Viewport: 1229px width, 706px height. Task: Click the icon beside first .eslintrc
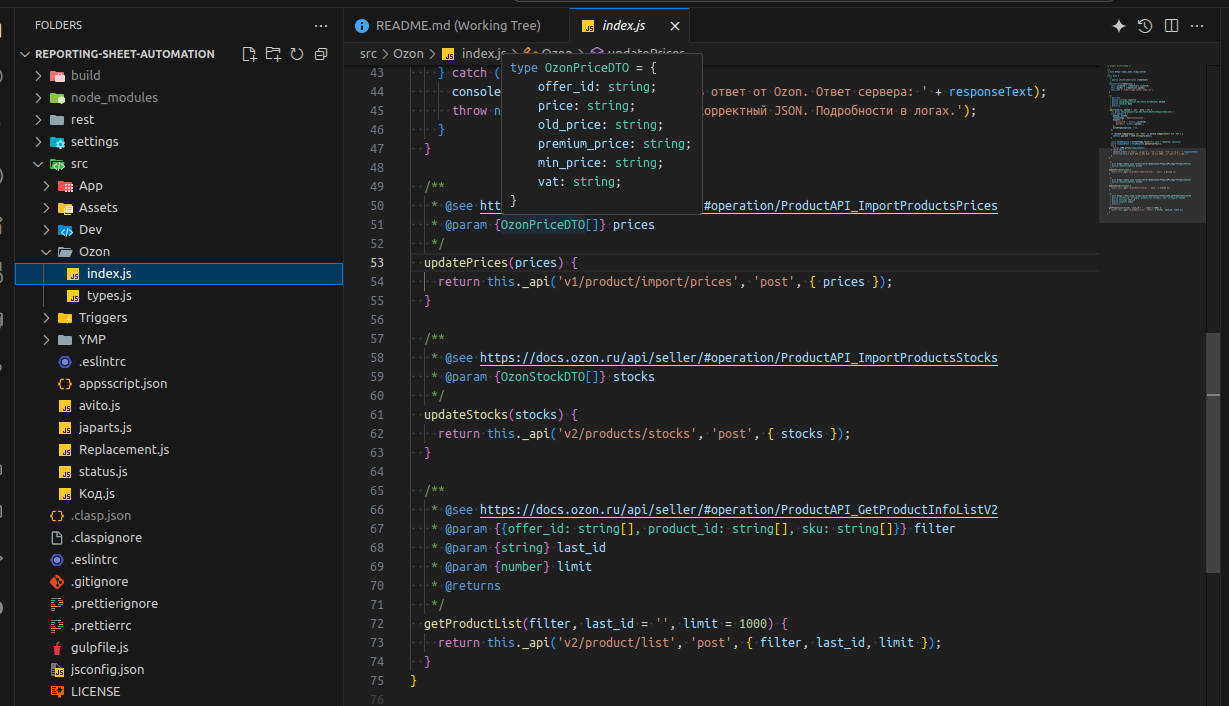pos(65,362)
